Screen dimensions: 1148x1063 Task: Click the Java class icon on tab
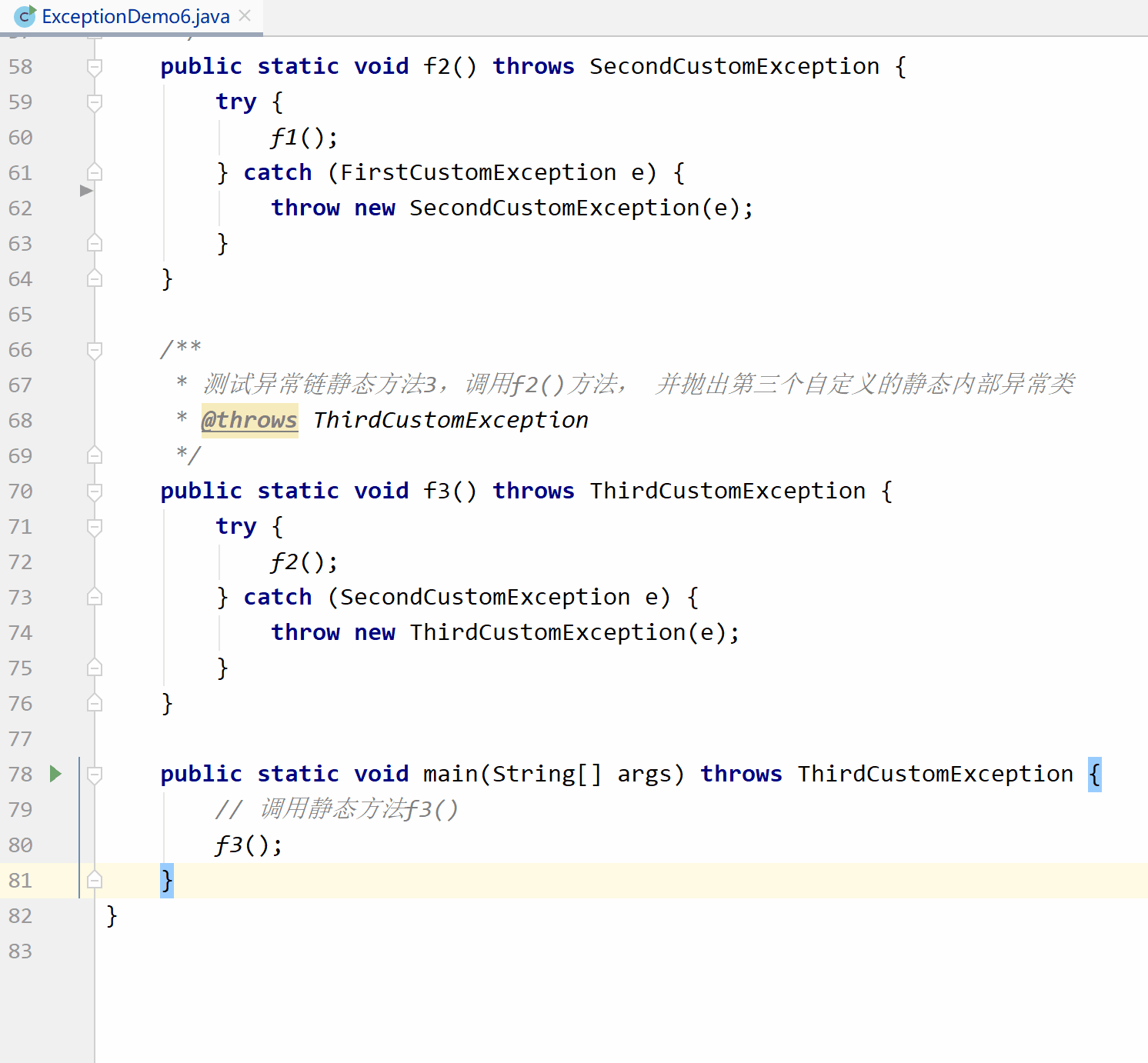click(x=25, y=15)
